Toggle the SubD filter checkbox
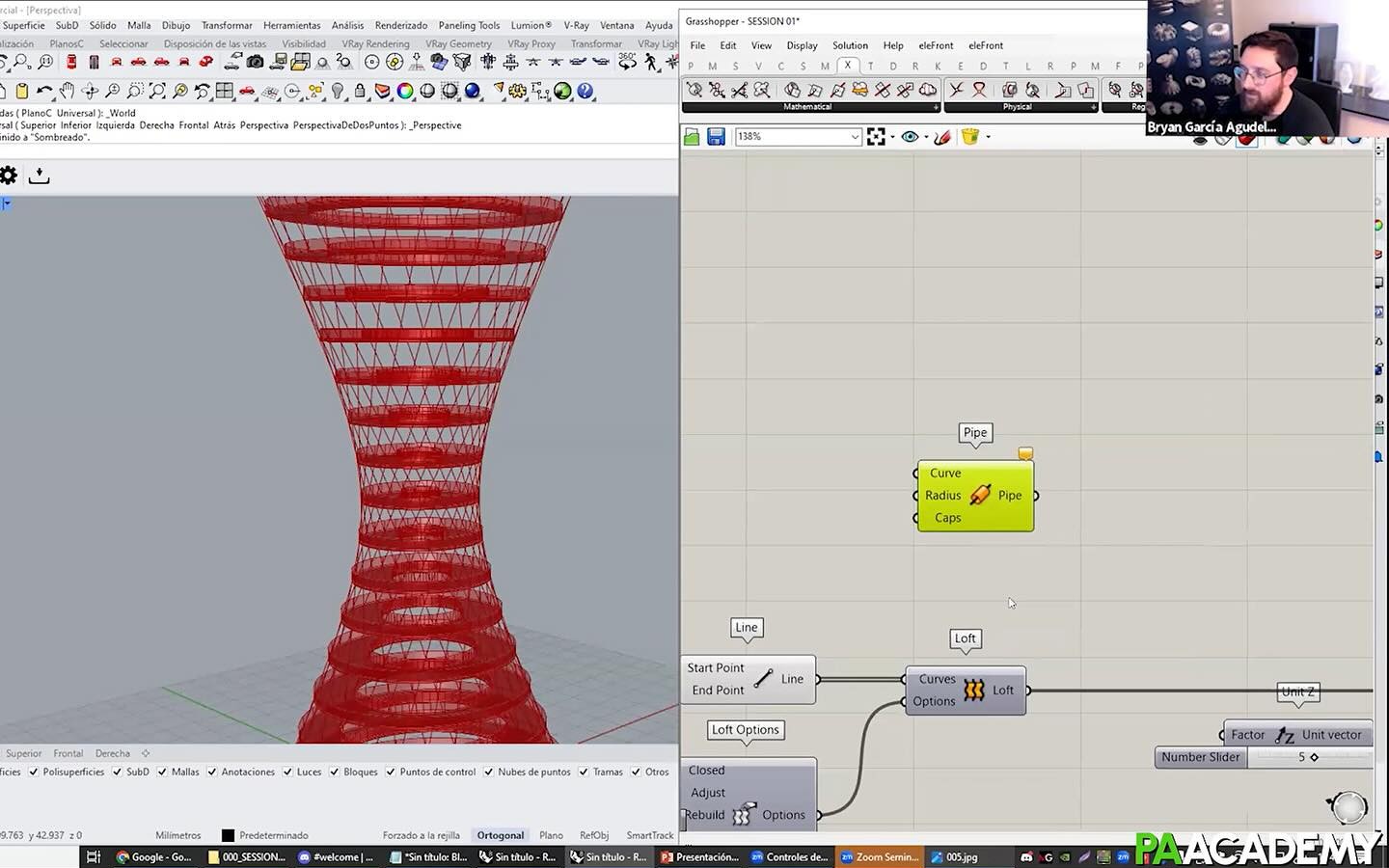Viewport: 1389px width, 868px height. point(117,772)
